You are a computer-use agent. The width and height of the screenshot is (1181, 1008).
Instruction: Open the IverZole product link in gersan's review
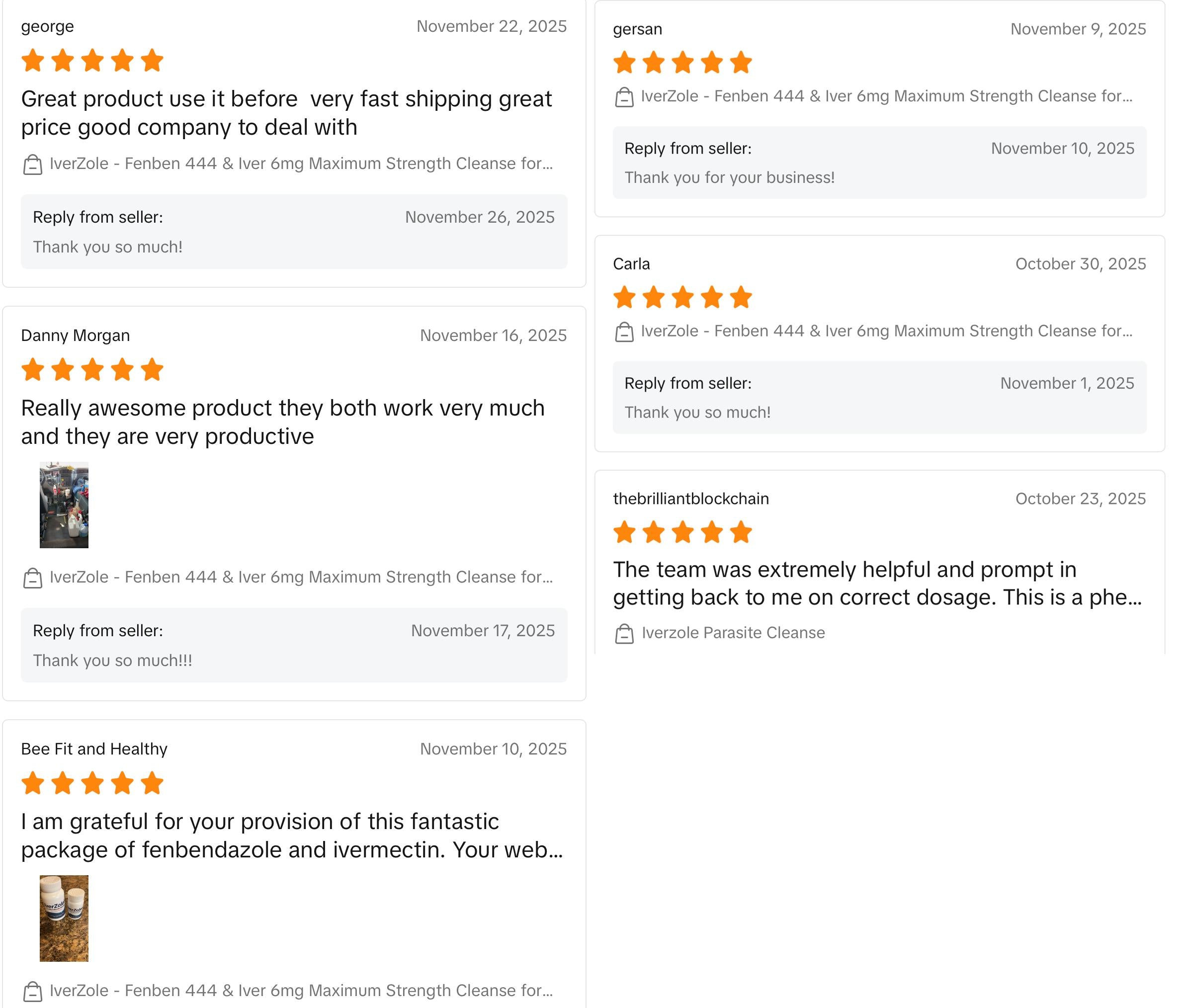click(886, 96)
